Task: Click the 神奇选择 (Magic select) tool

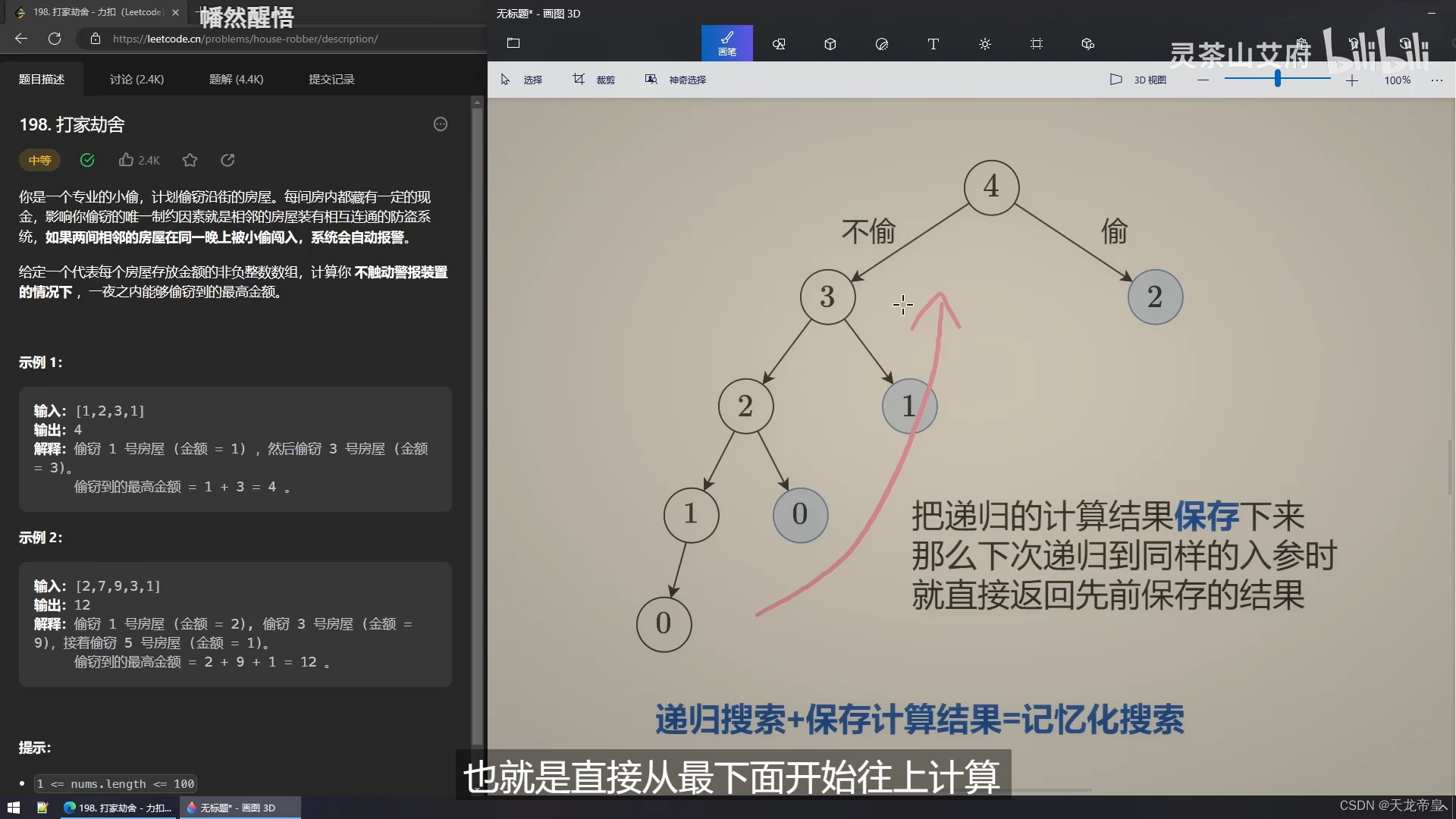Action: tap(676, 80)
